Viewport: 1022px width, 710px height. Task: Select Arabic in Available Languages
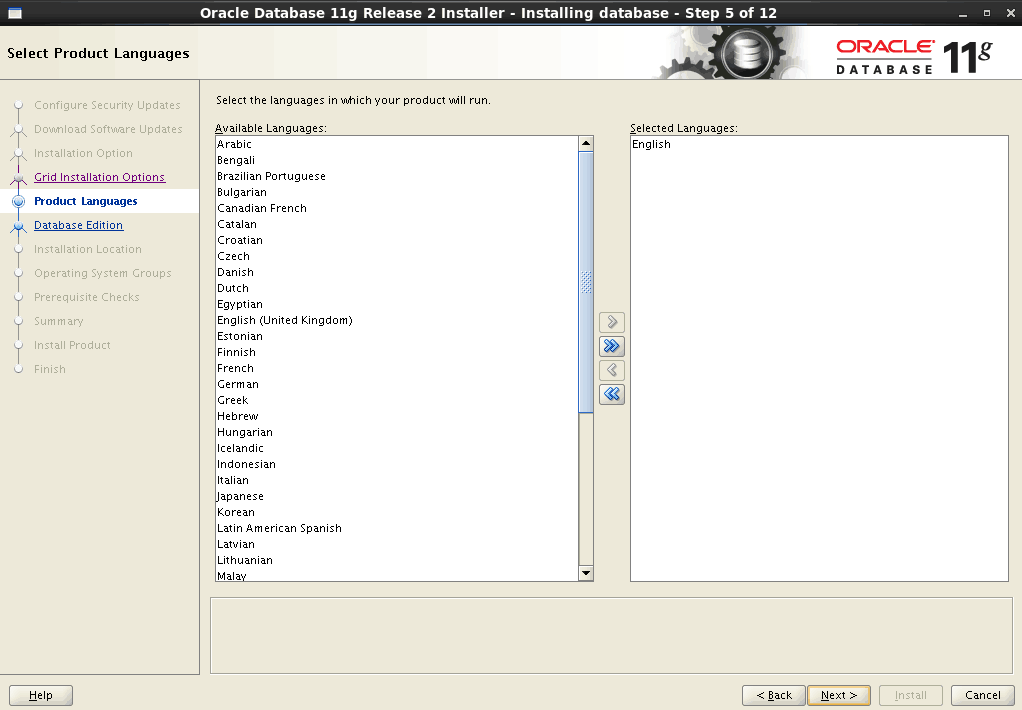coord(397,144)
